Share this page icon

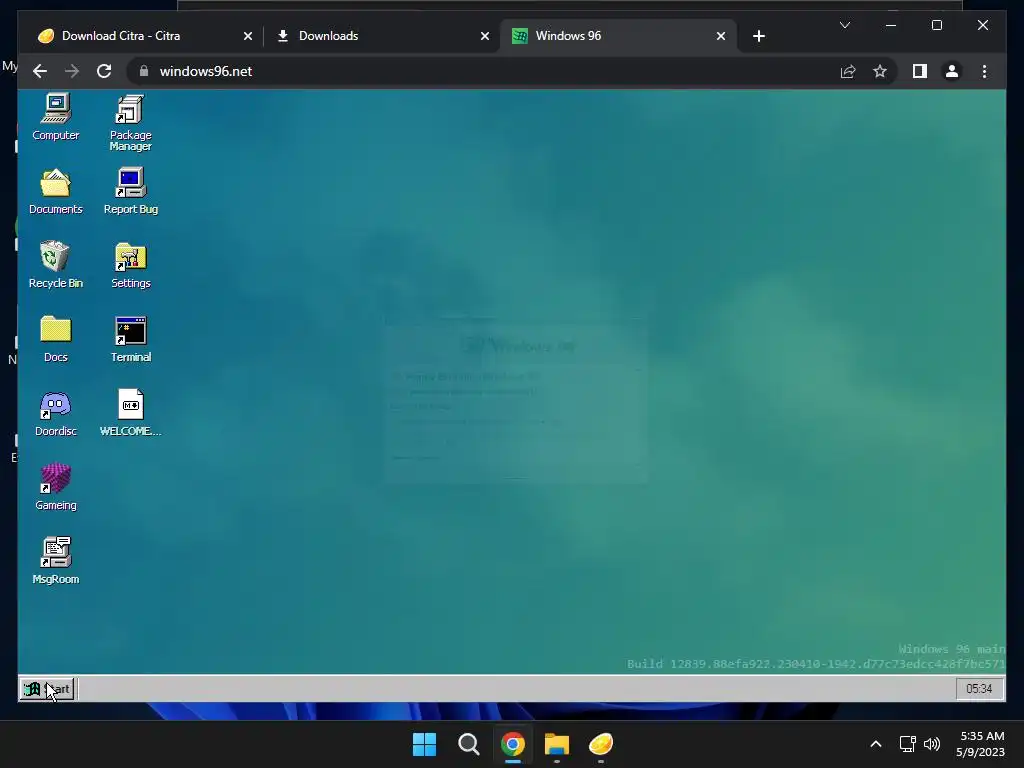[848, 71]
